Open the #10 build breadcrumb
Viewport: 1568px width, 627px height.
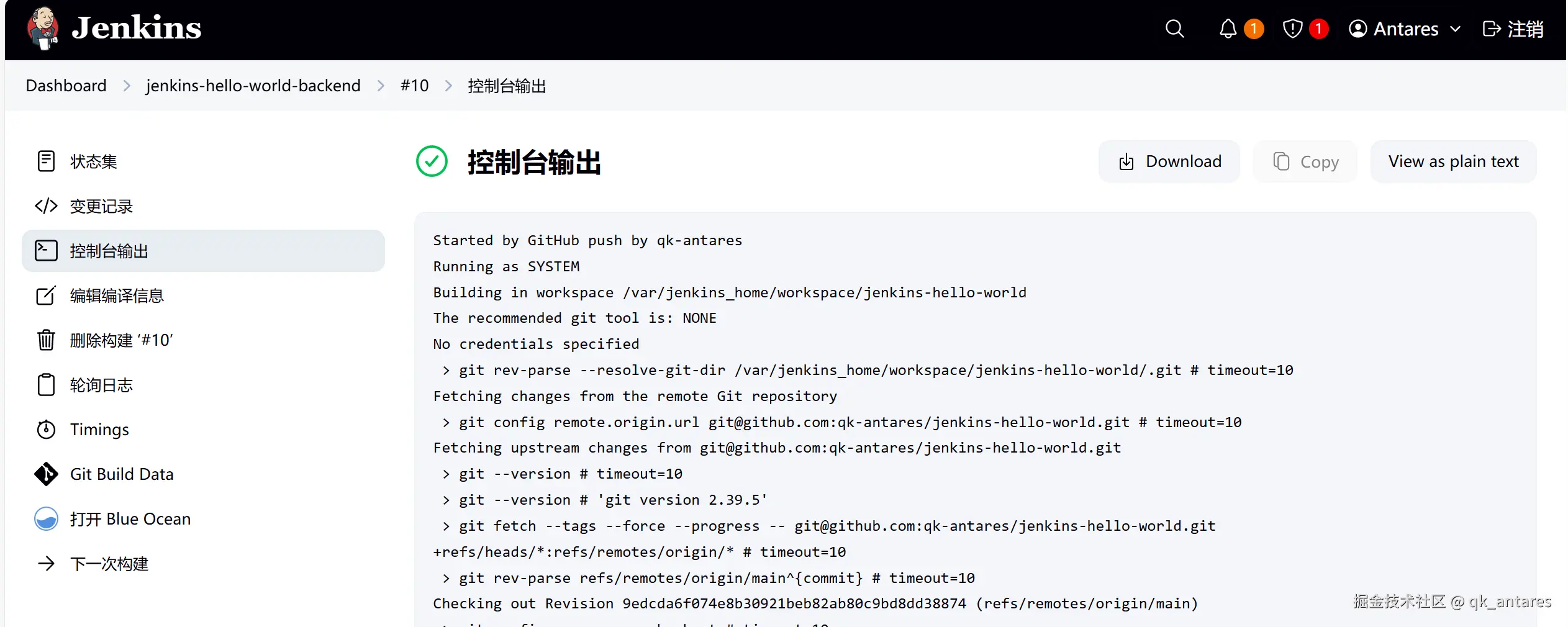(415, 86)
